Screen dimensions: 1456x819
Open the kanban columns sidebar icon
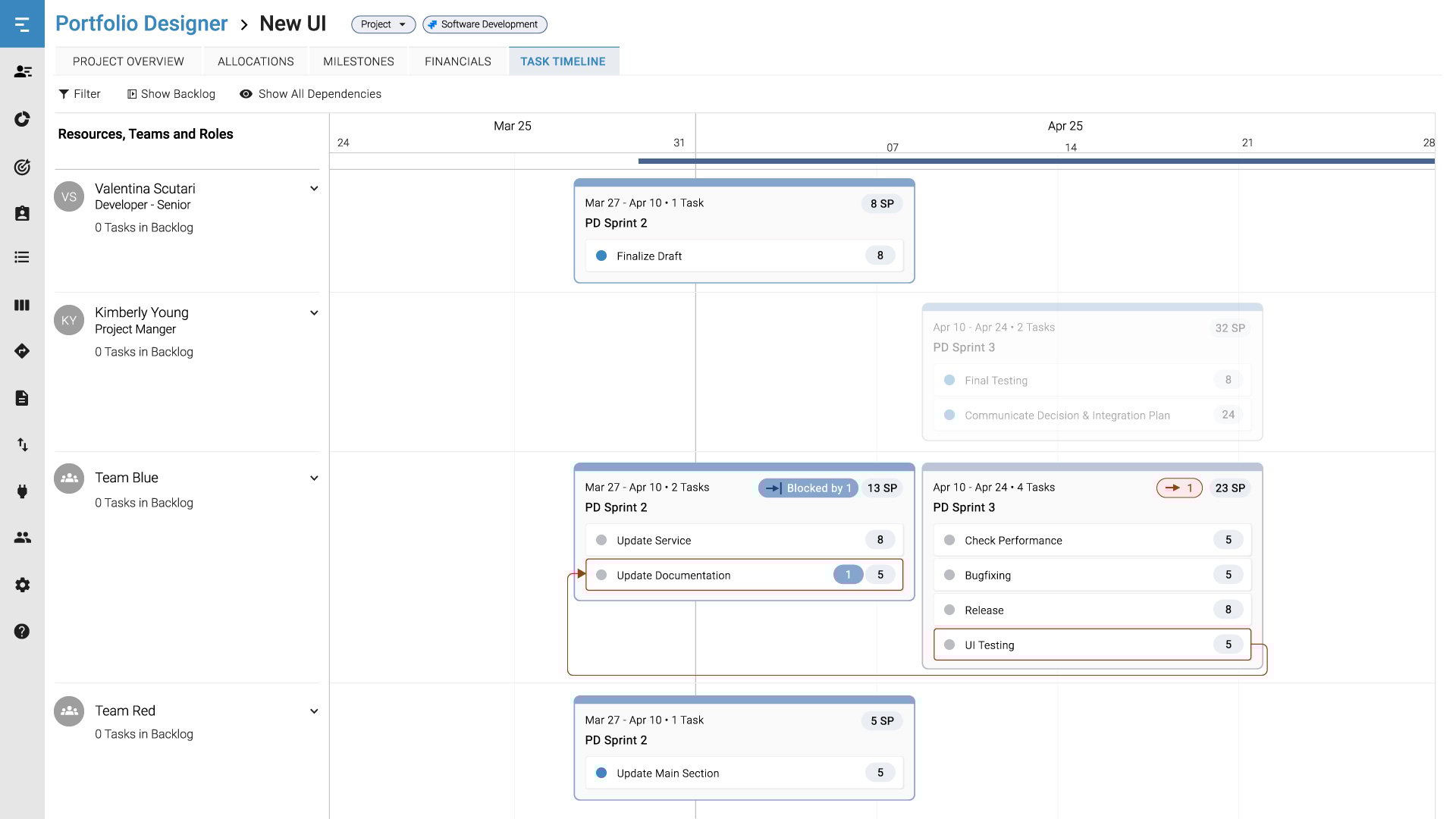(x=22, y=305)
